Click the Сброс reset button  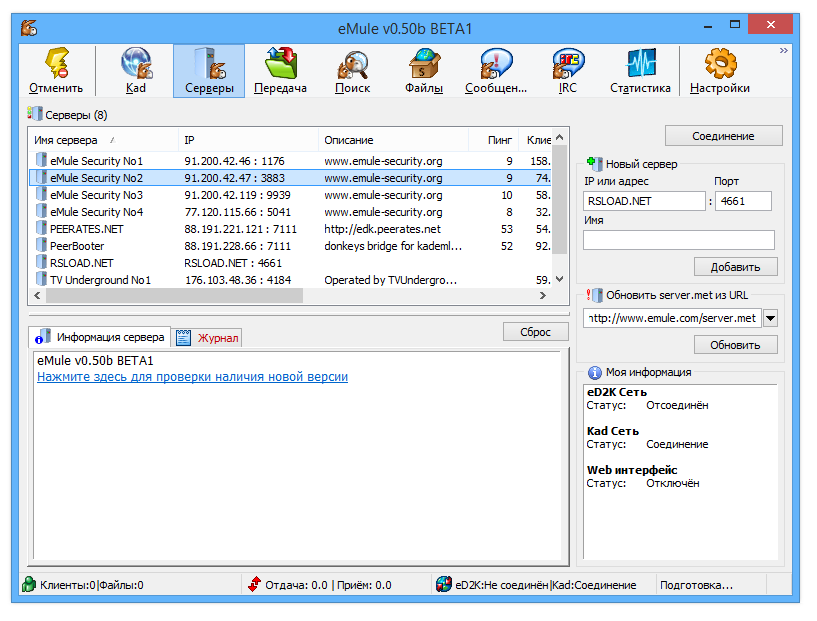(536, 332)
